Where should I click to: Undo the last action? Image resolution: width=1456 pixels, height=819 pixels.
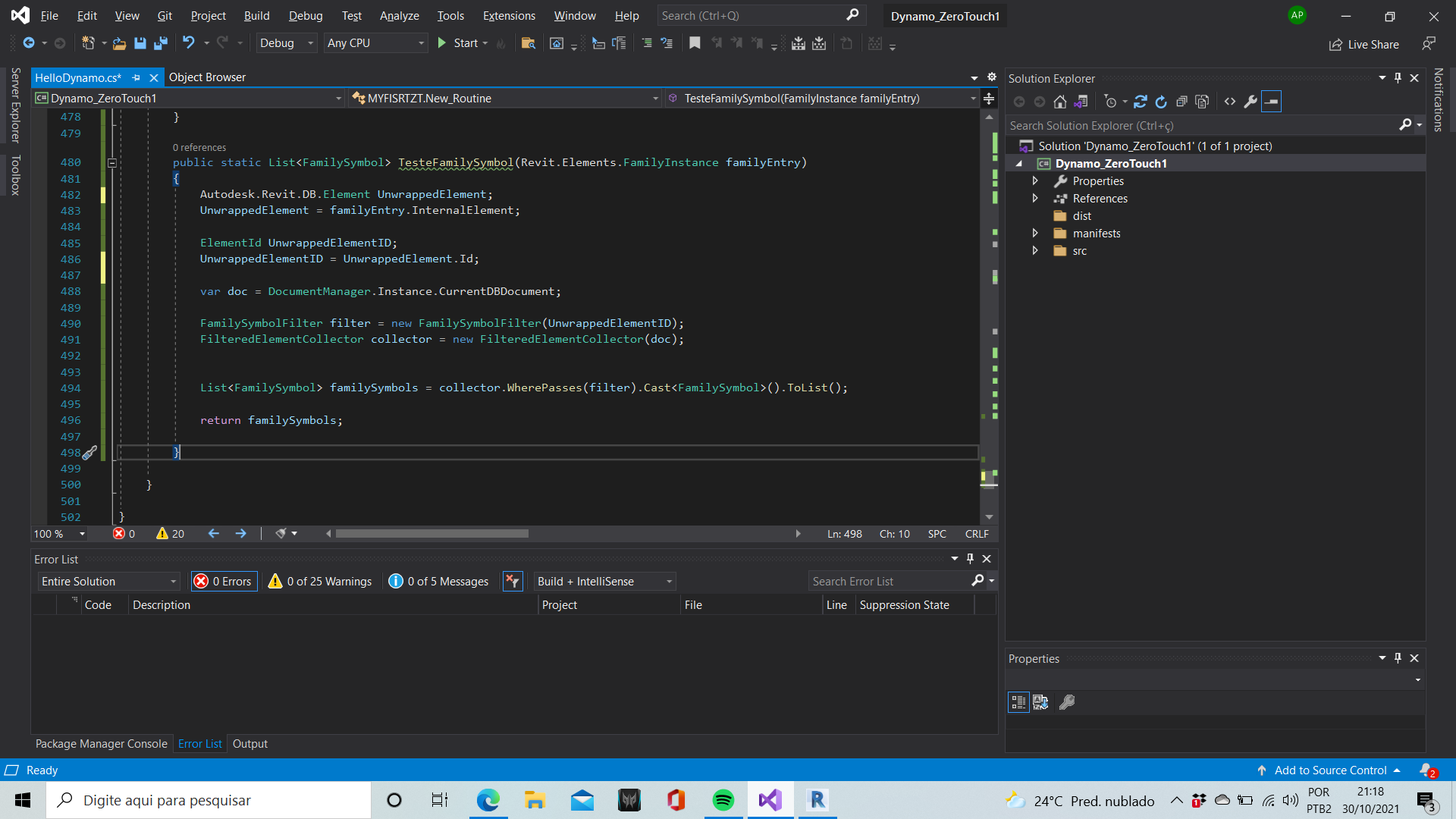coord(190,43)
